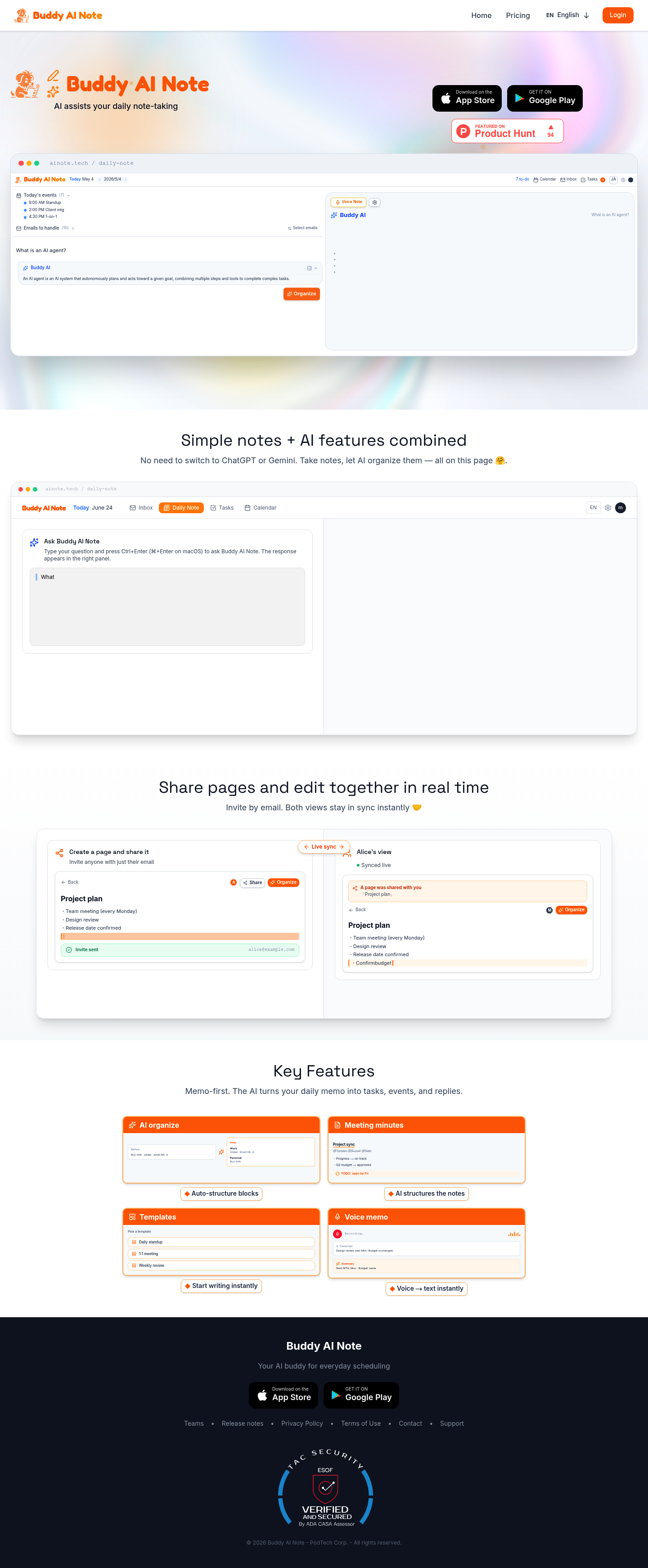648x1568 pixels.
Task: Click Back in the Create a page panel
Action: (x=70, y=883)
